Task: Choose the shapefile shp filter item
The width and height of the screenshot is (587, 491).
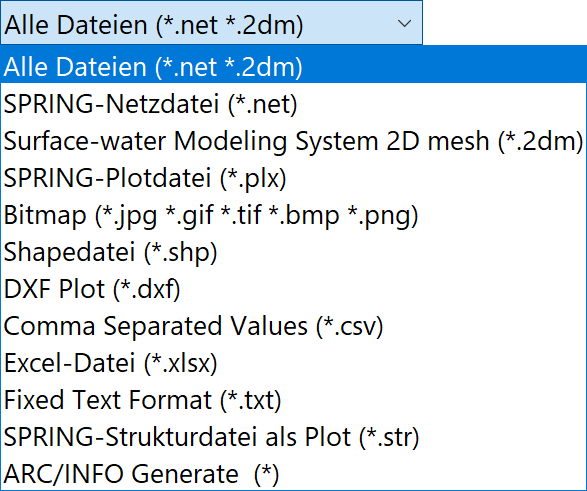Action: [294, 251]
